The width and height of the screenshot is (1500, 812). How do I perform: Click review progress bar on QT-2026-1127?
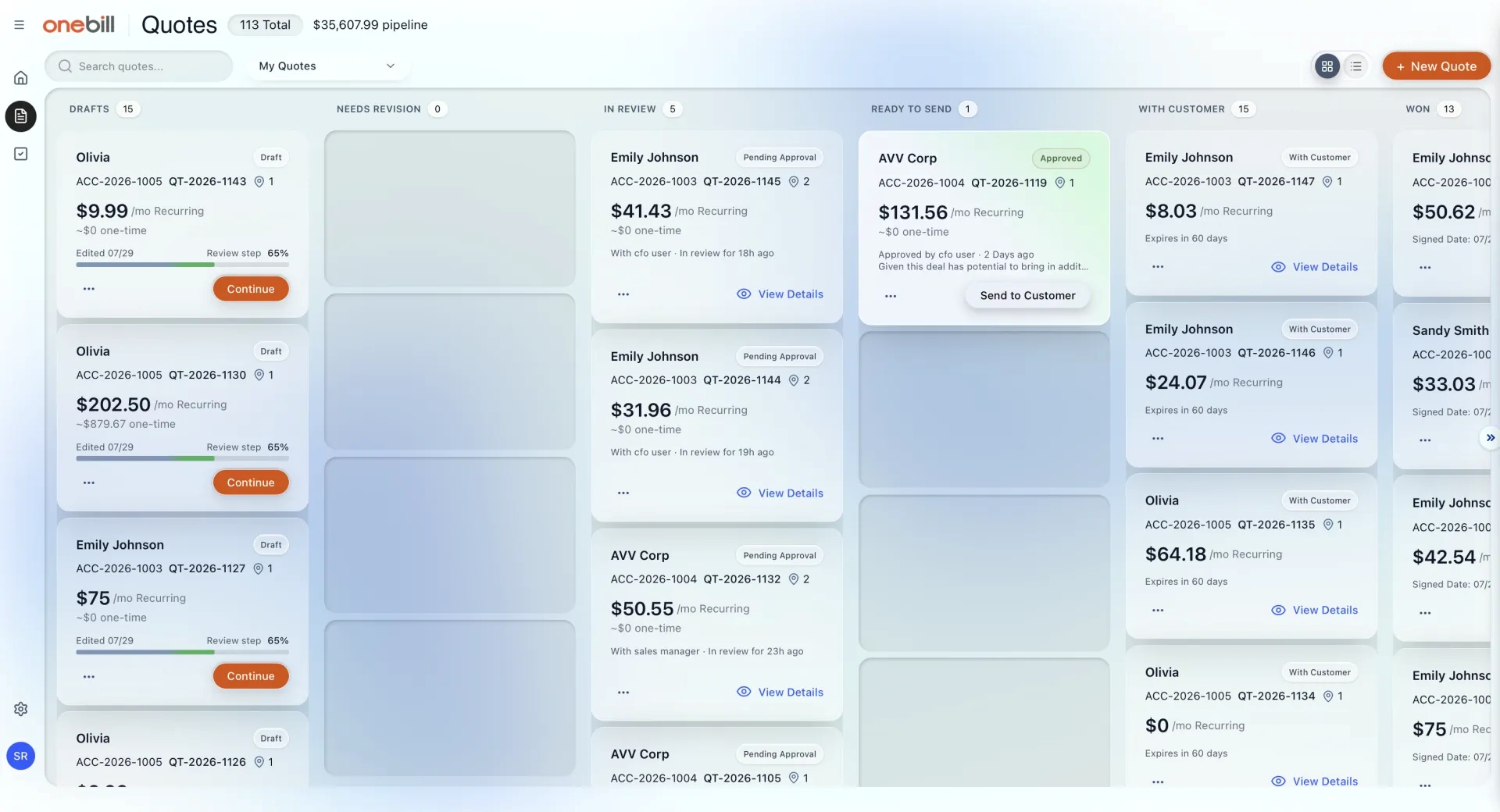[182, 652]
